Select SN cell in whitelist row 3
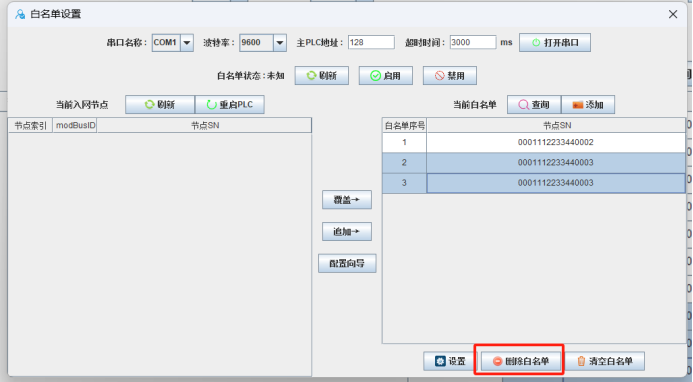The image size is (693, 382). coord(556,183)
